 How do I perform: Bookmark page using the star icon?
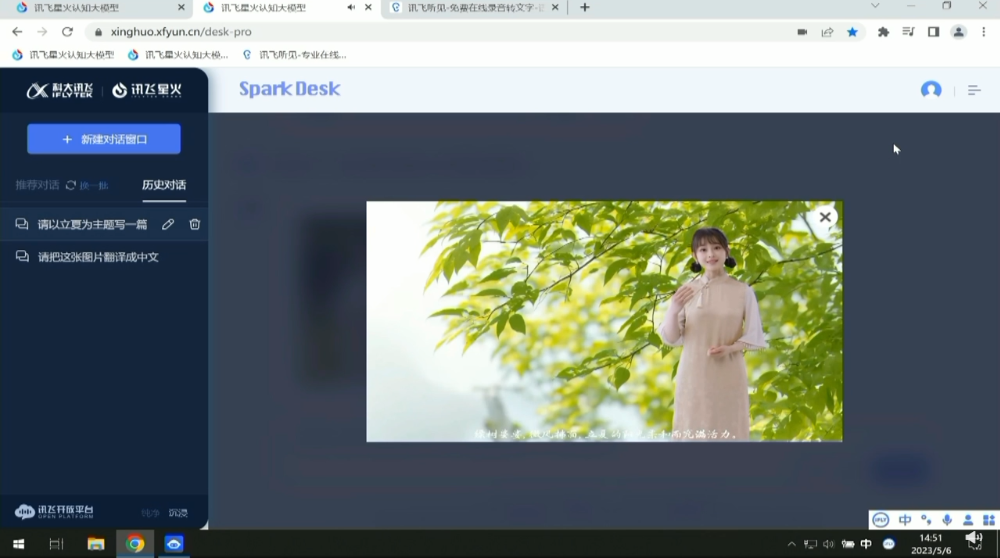coord(852,32)
